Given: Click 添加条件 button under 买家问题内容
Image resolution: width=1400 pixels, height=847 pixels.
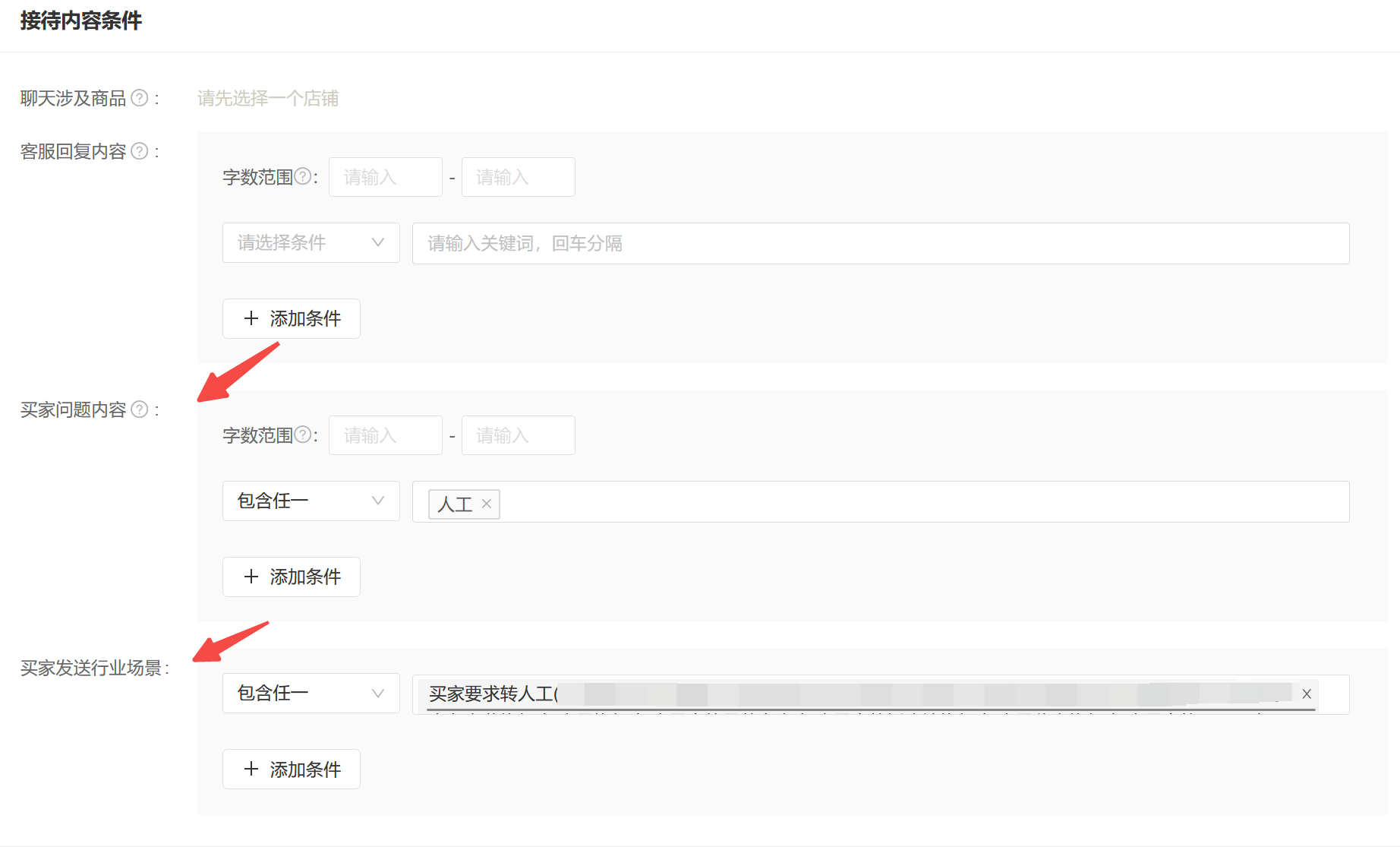Looking at the screenshot, I should point(292,577).
